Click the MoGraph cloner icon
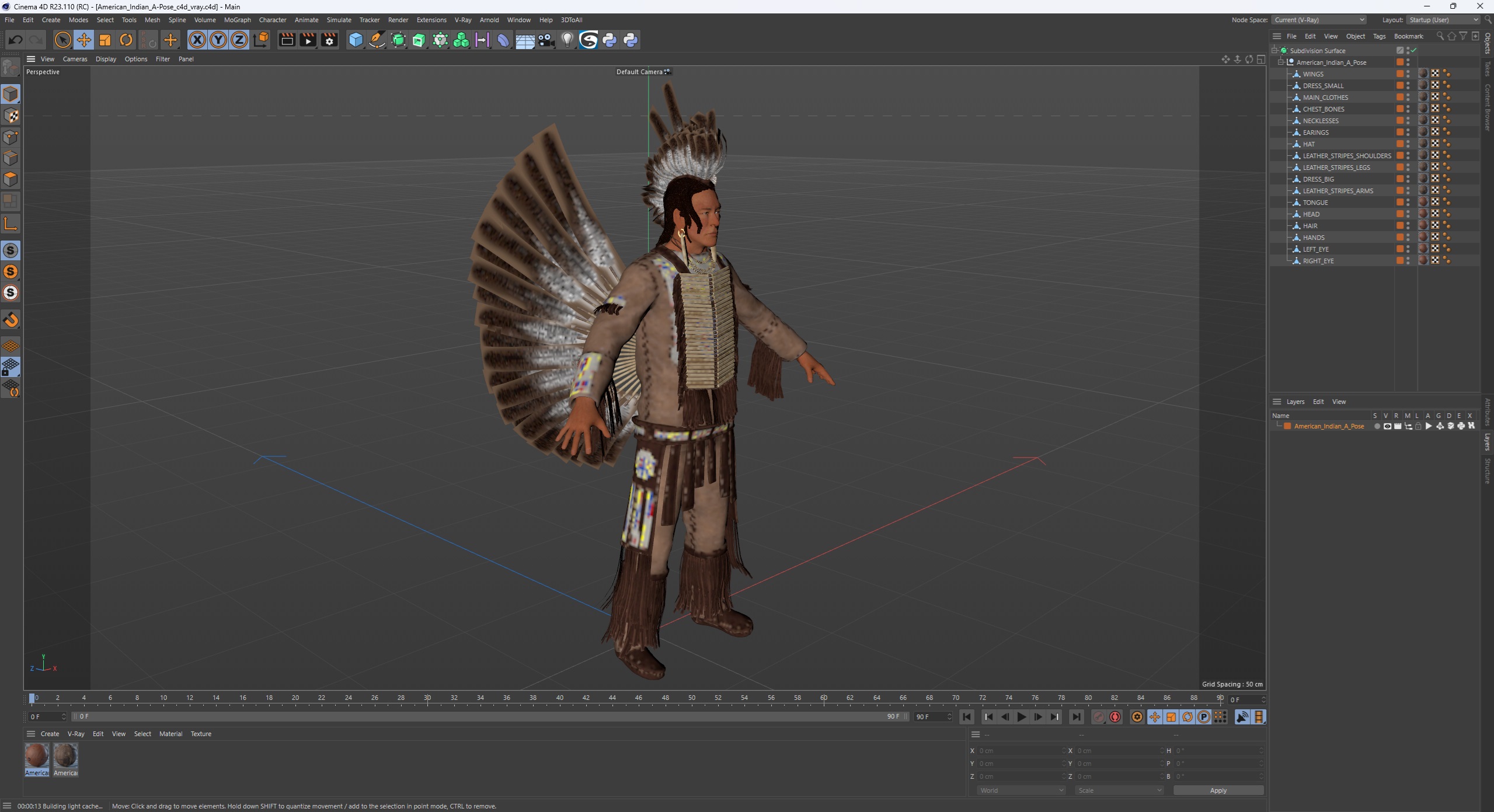 [x=461, y=40]
